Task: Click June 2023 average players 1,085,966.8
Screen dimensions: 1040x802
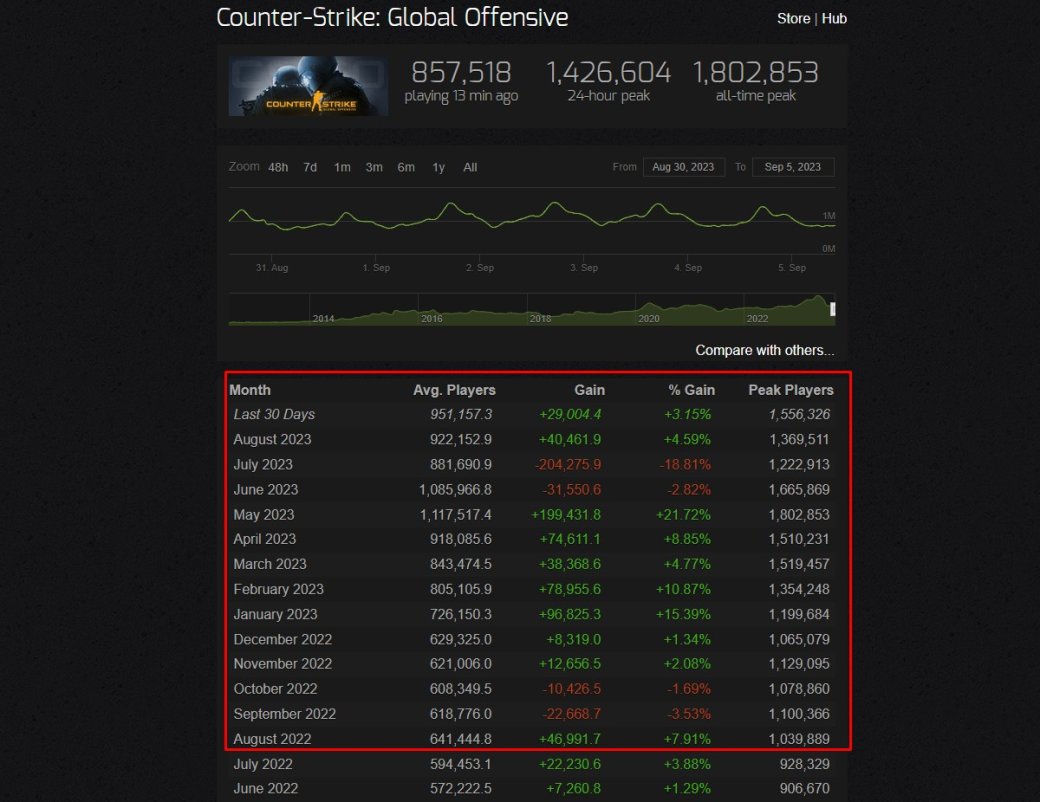Action: (x=456, y=490)
